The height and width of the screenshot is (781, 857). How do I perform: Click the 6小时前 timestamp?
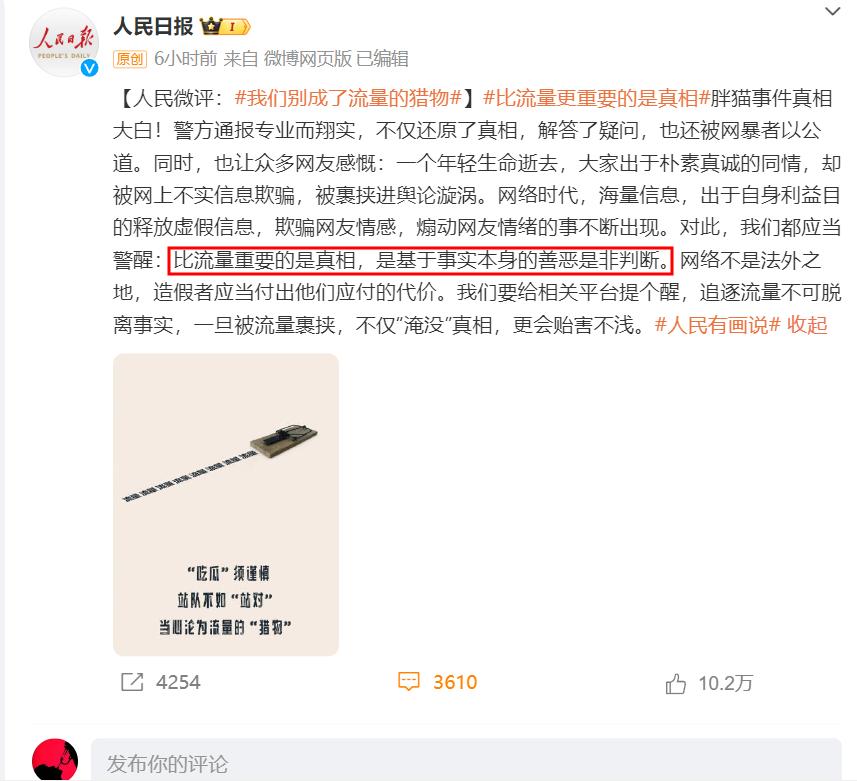(x=185, y=58)
